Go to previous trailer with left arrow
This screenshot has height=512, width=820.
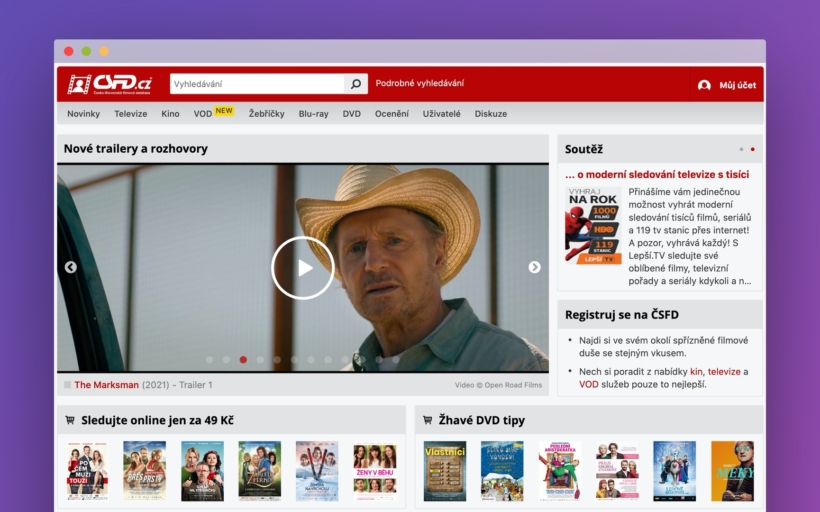point(71,267)
